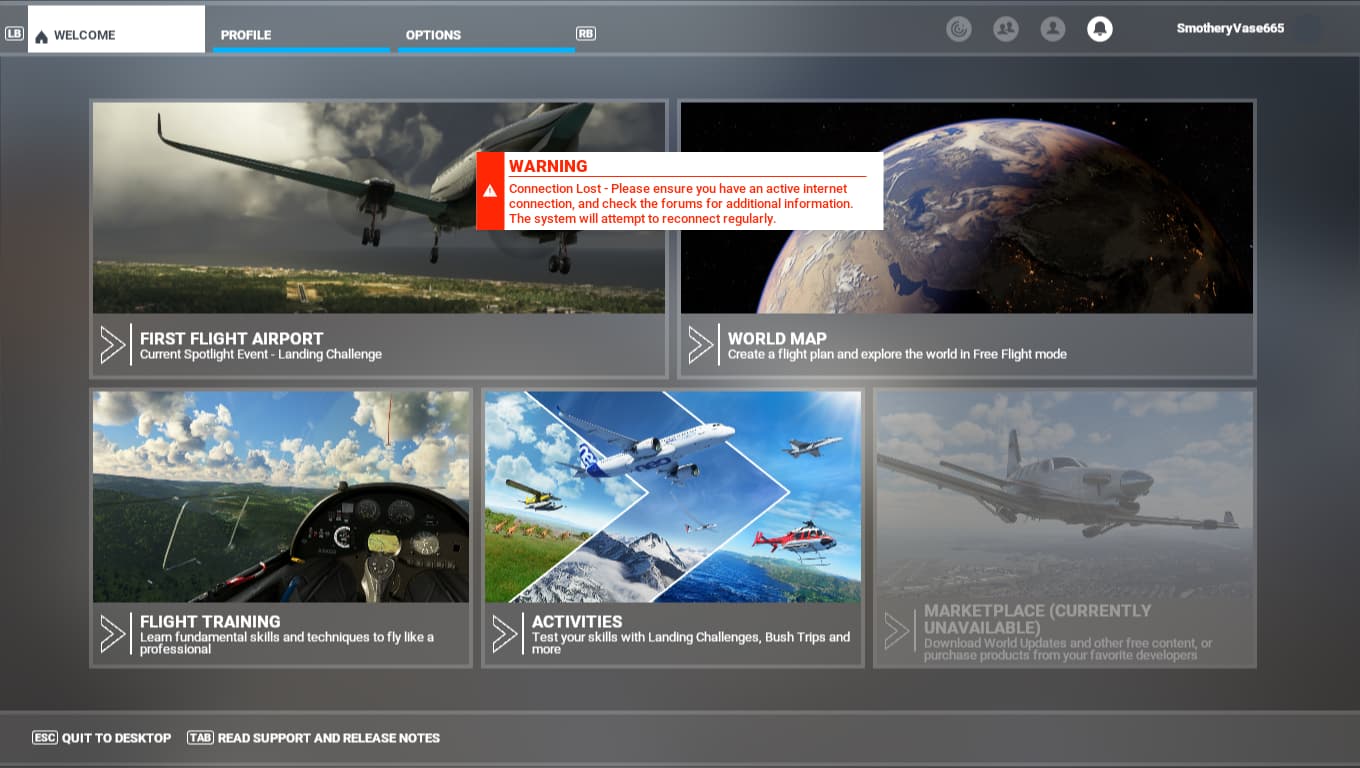Click the warning triangle icon
The image size is (1360, 768).
[x=490, y=191]
